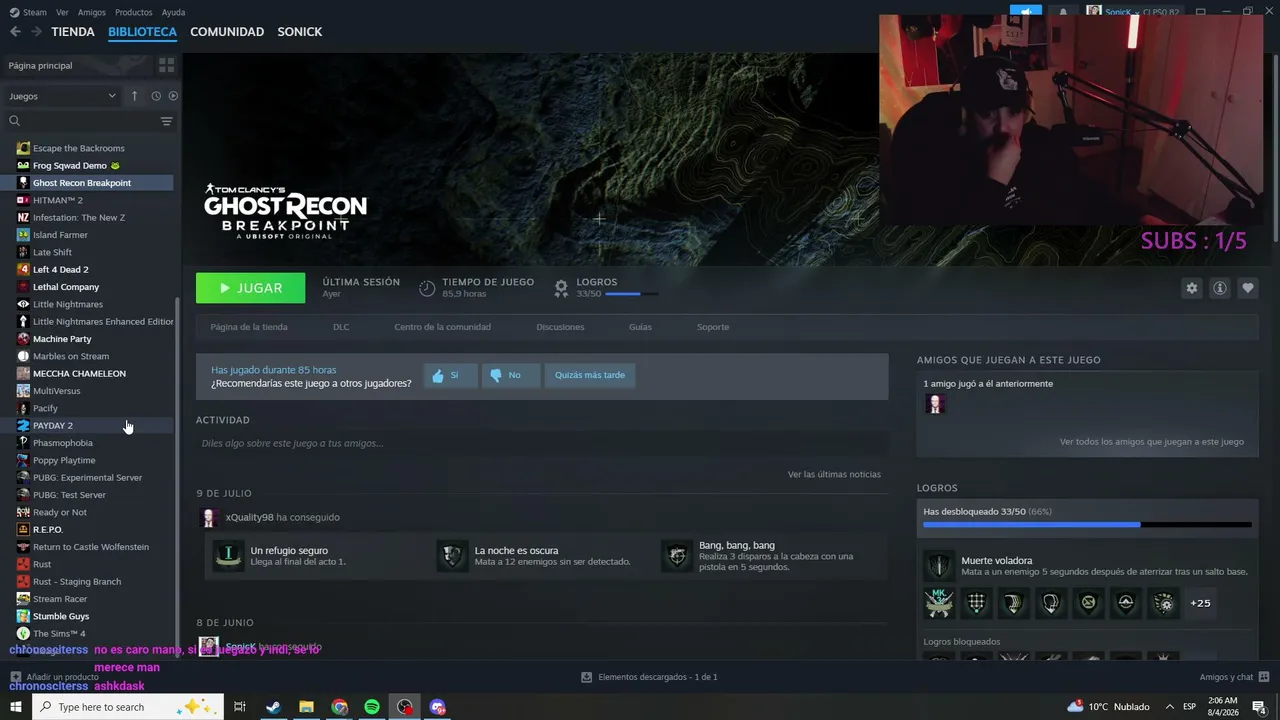Open Centro de la comunidad tab
This screenshot has height=720, width=1280.
442,327
